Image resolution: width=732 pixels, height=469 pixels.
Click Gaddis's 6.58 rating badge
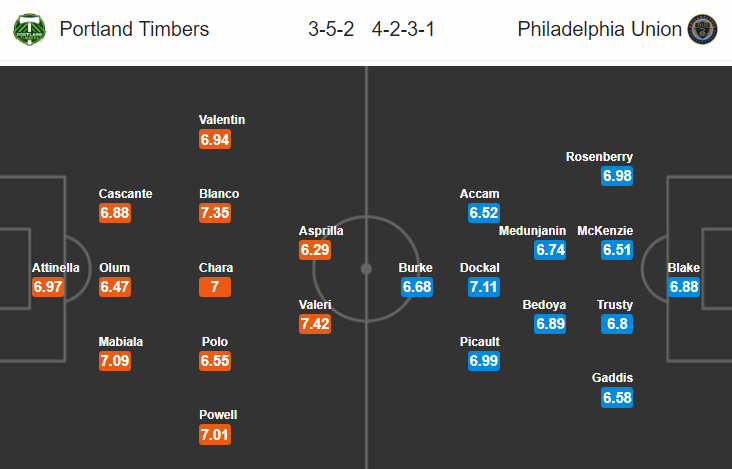point(617,398)
